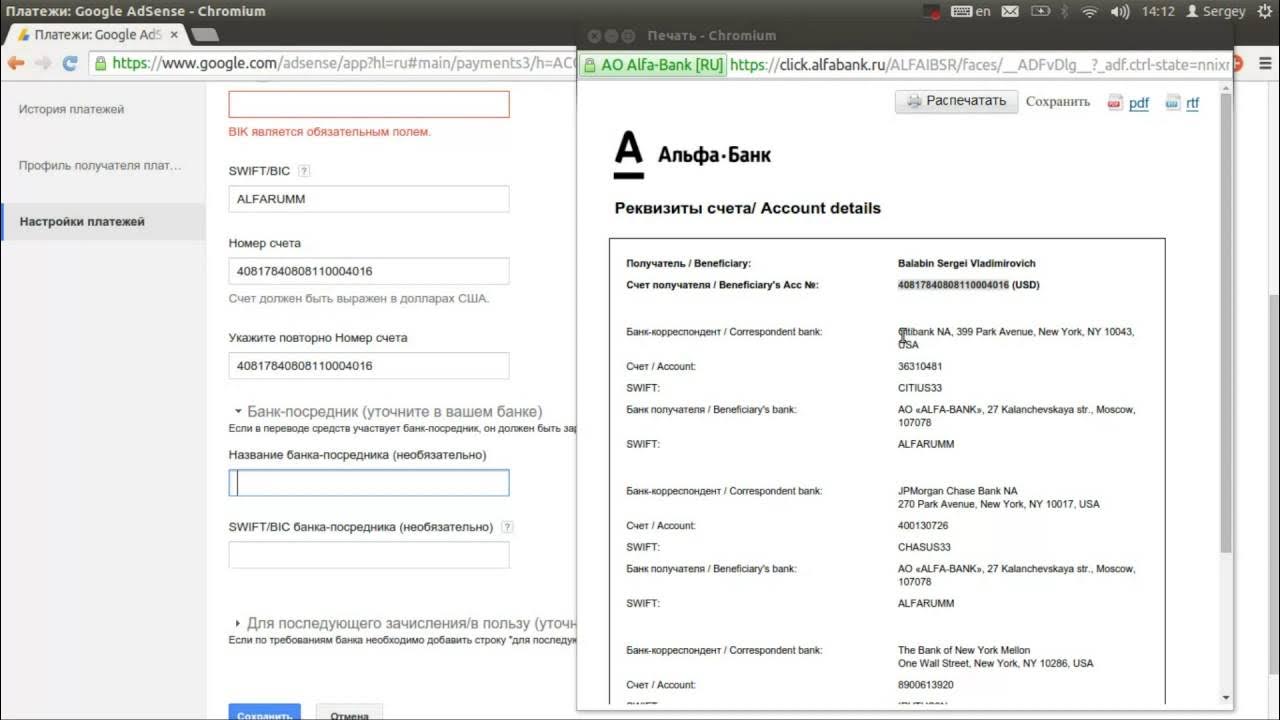The image size is (1280, 720).
Task: Click the Сохранить label in print window
Action: click(1058, 102)
